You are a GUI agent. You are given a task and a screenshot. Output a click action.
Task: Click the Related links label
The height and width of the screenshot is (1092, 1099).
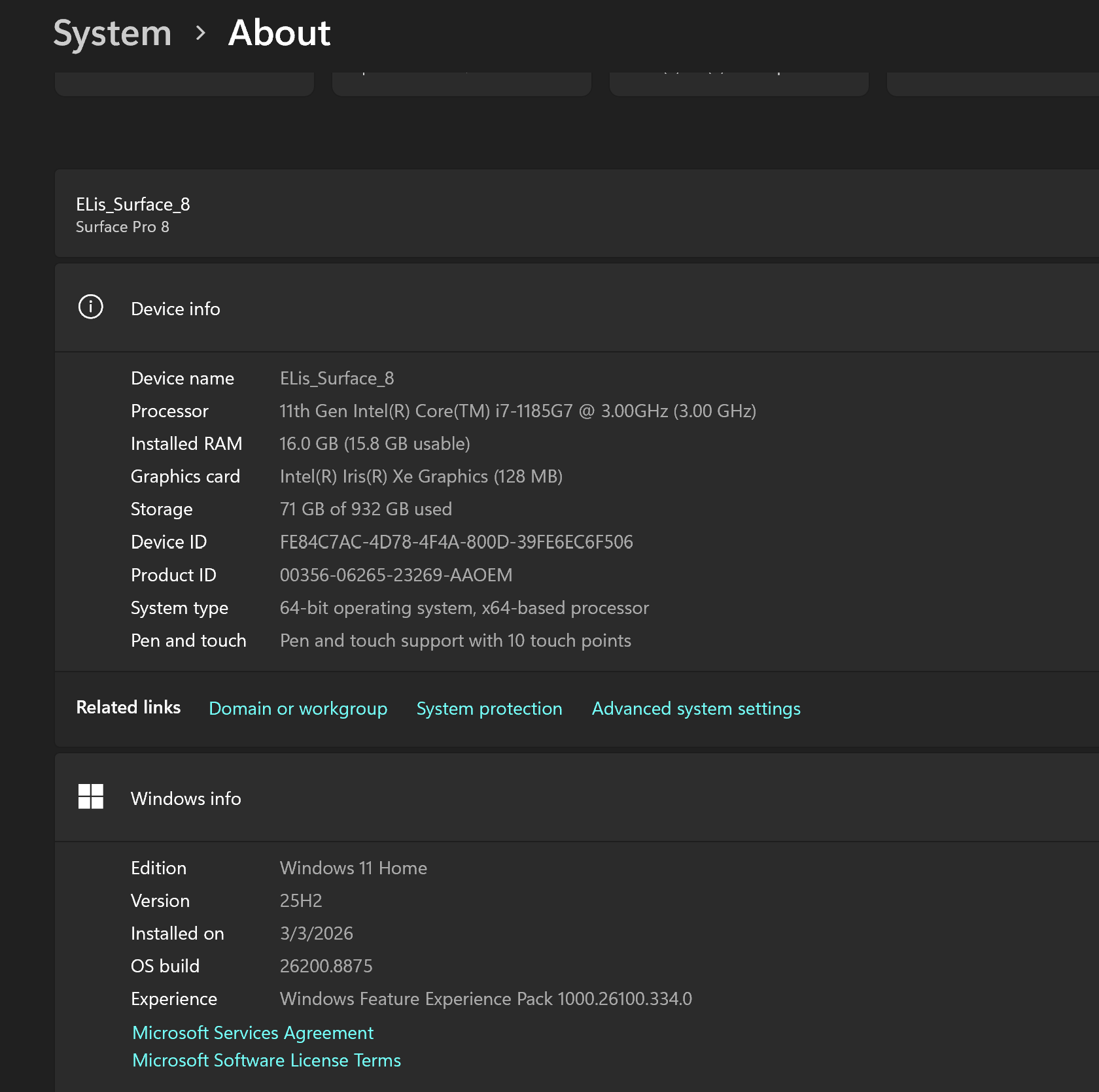[128, 707]
